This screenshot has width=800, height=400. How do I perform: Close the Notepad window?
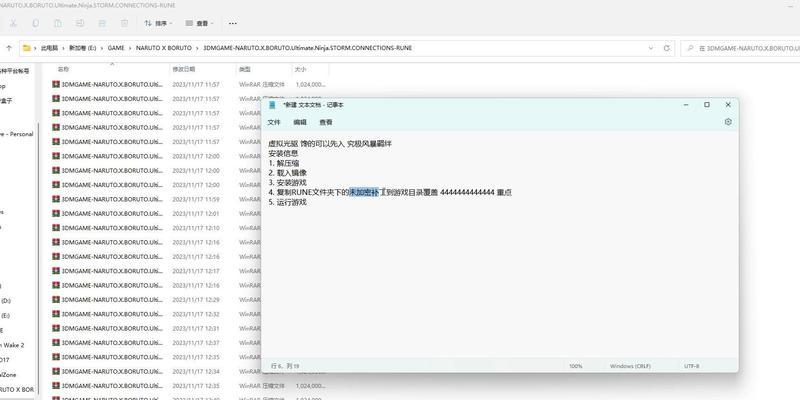[728, 105]
